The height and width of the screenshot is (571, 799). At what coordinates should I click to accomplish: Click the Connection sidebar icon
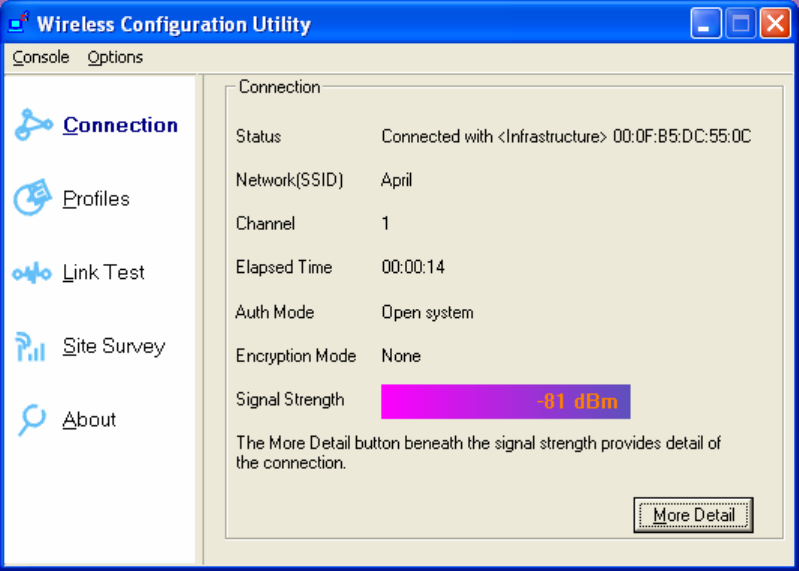33,126
